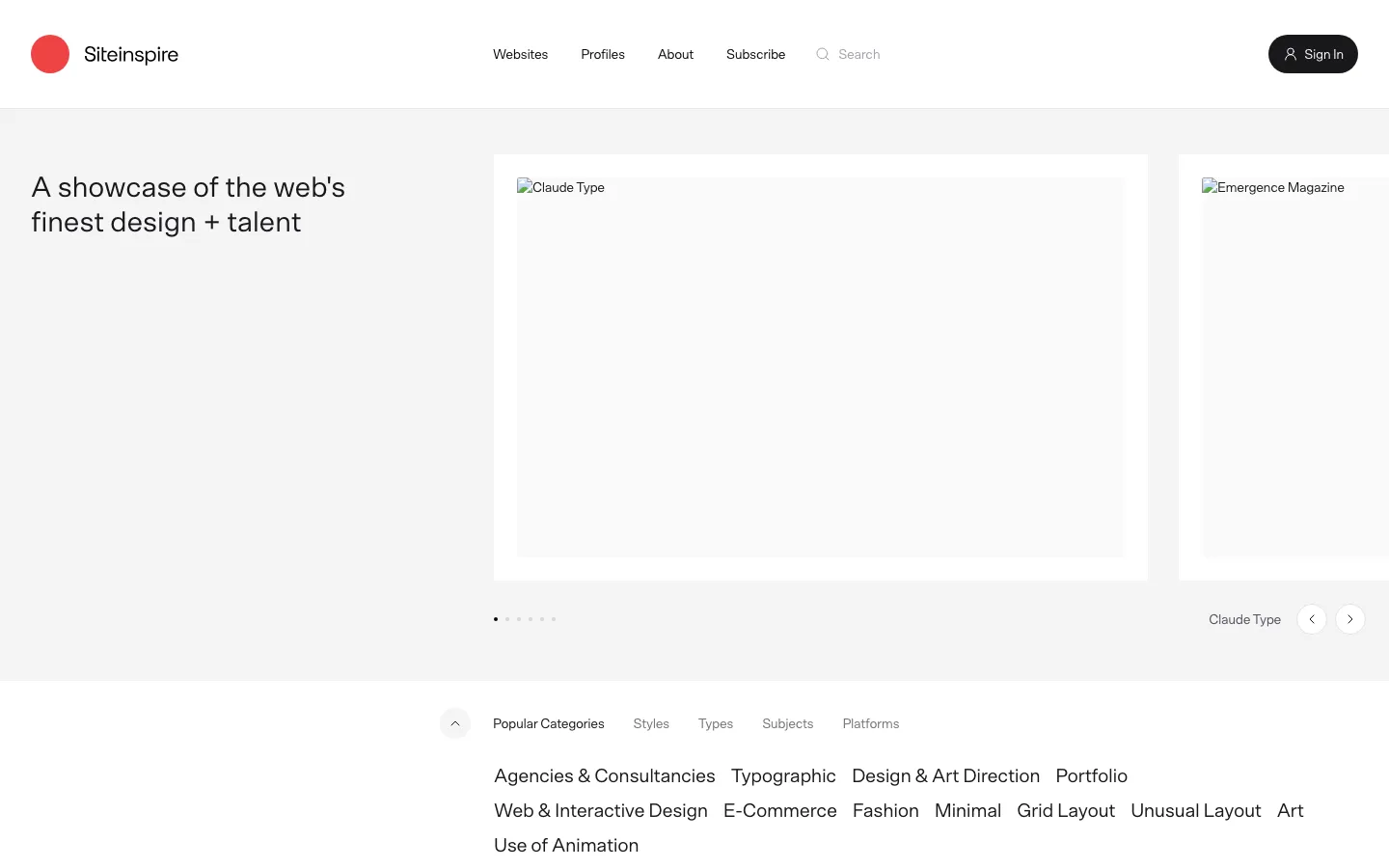Open the Typographic category
The height and width of the screenshot is (868, 1389).
[783, 776]
